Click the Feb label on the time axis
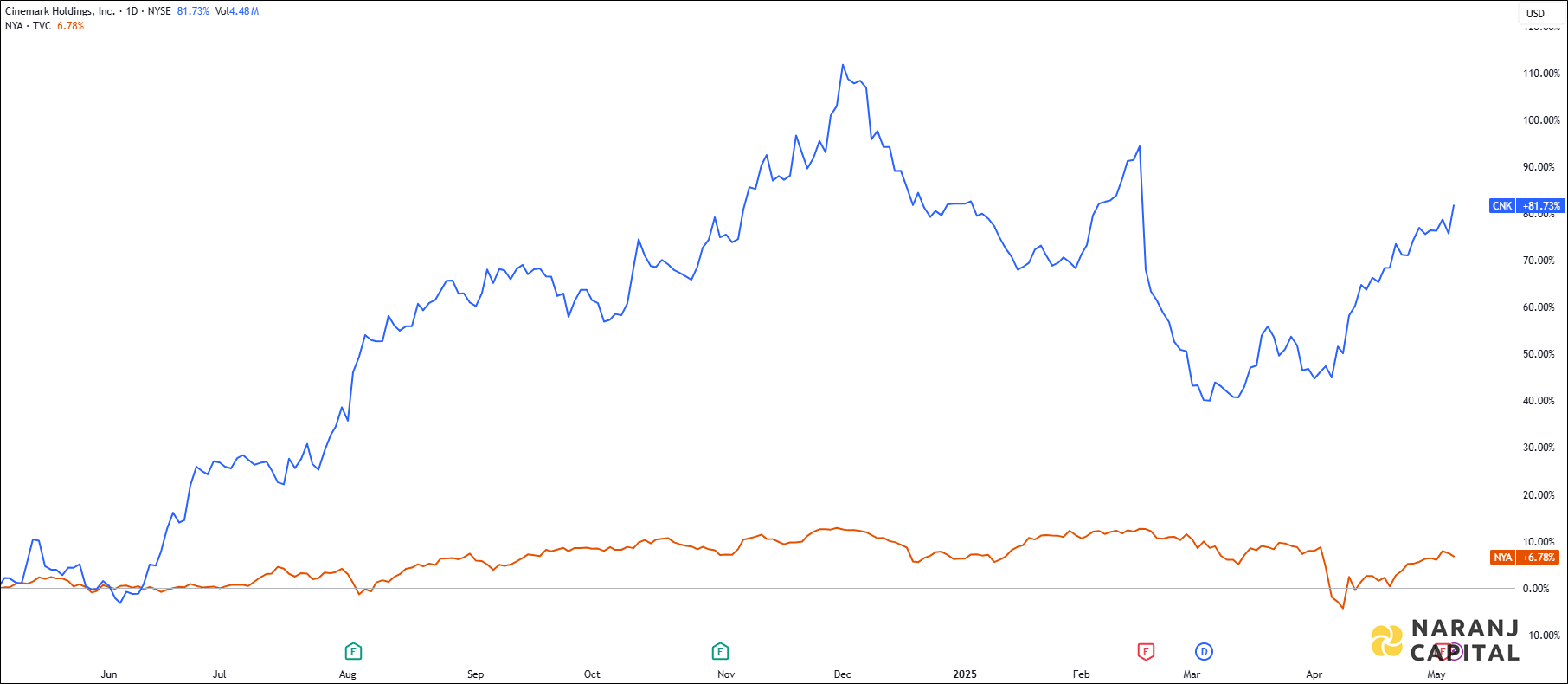The image size is (1568, 684). click(x=1082, y=674)
